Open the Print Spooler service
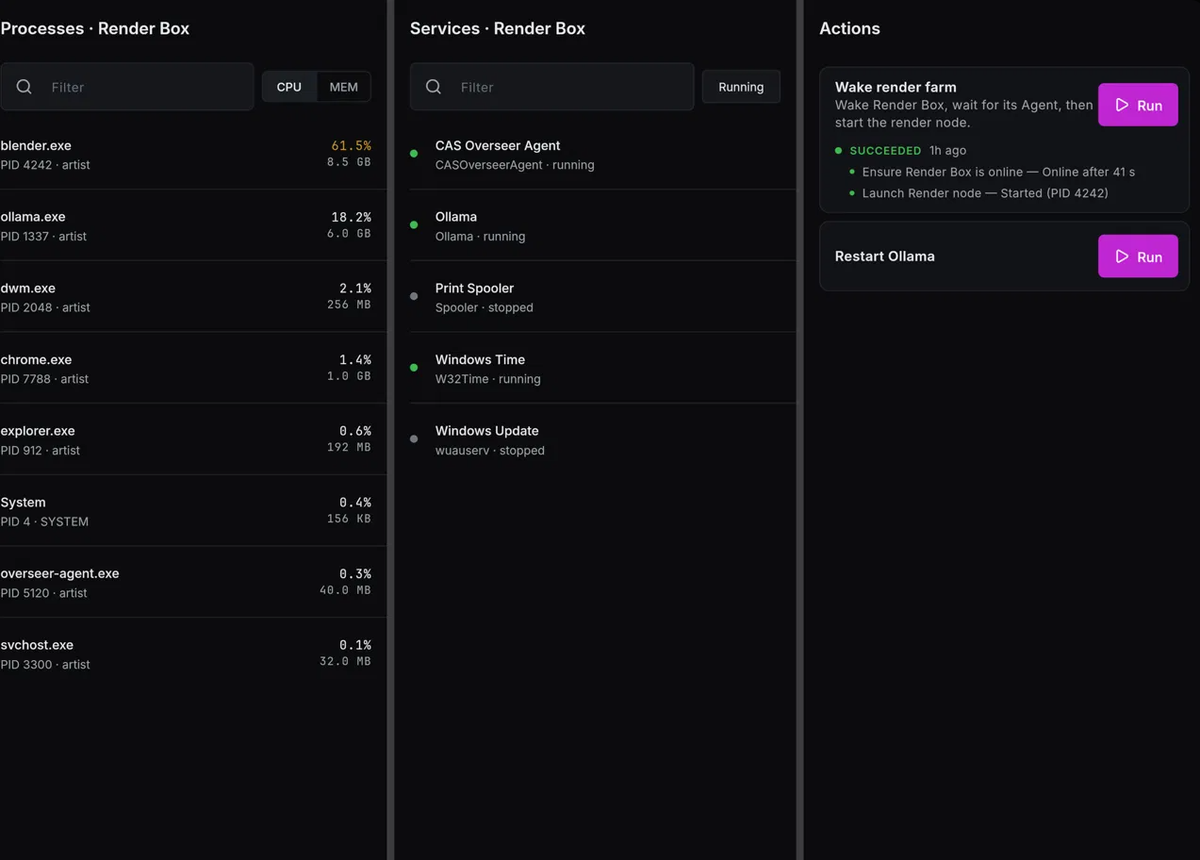The width and height of the screenshot is (1200, 860). 603,297
